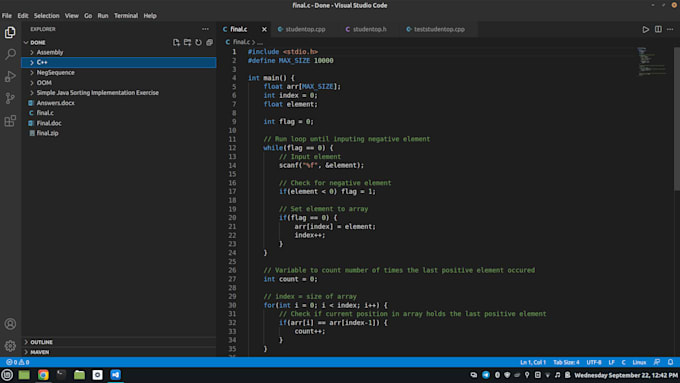The image size is (680, 383).
Task: Click the code minimap preview
Action: [652, 62]
